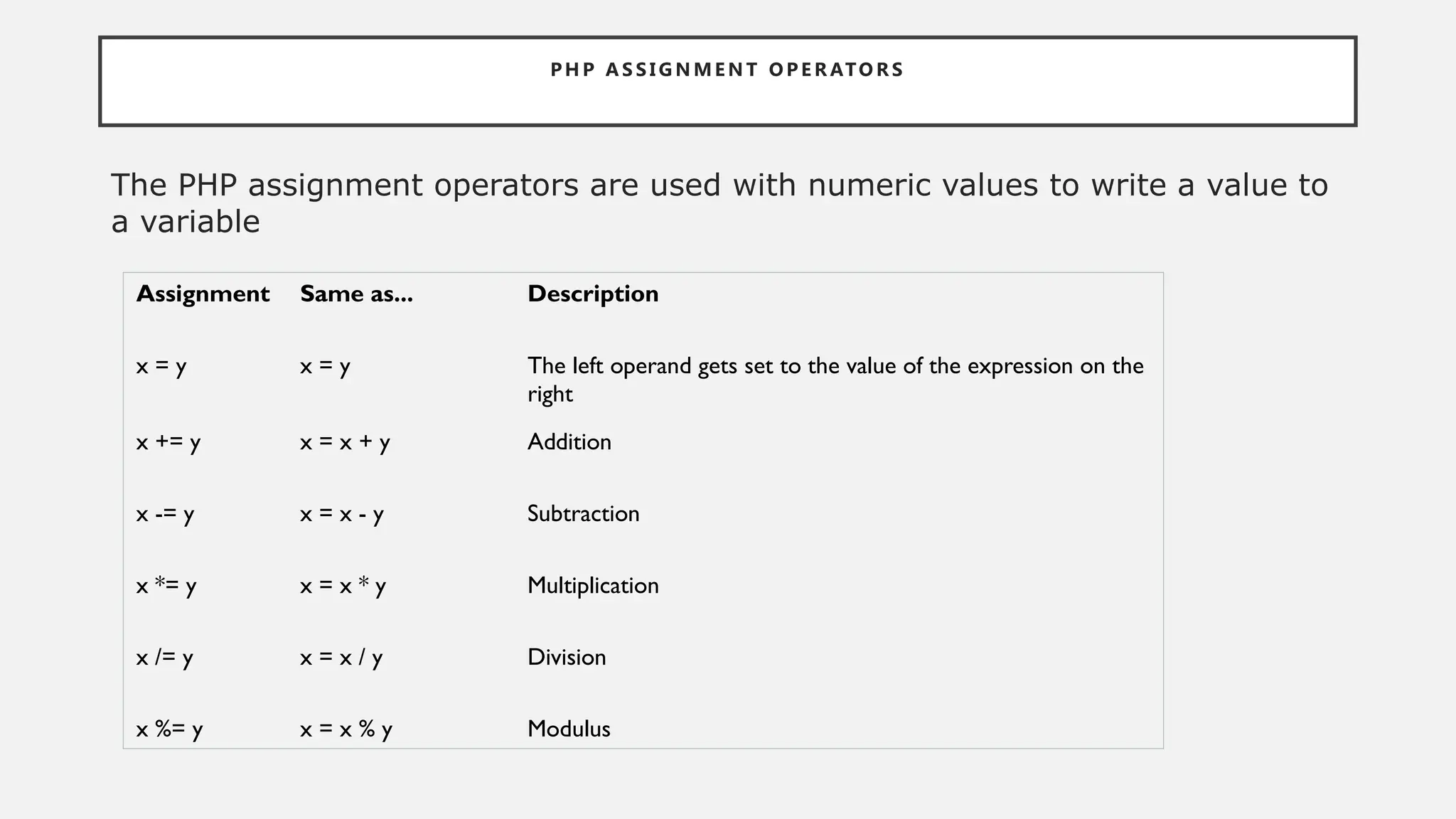
Task: Click the Subtraction description text
Action: coord(583,514)
